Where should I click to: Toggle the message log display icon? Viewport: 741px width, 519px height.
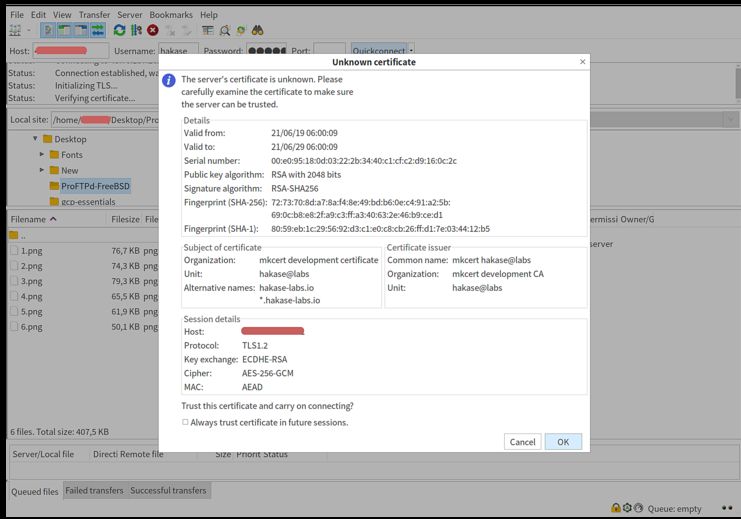tap(47, 30)
